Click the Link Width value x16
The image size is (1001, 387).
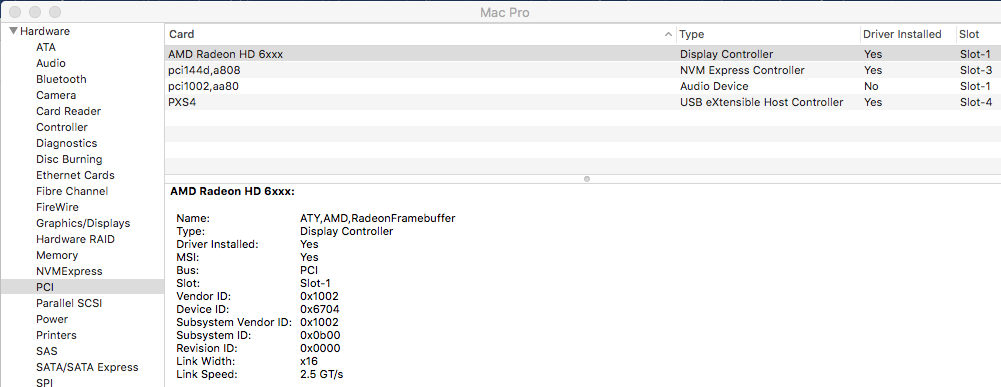(309, 361)
